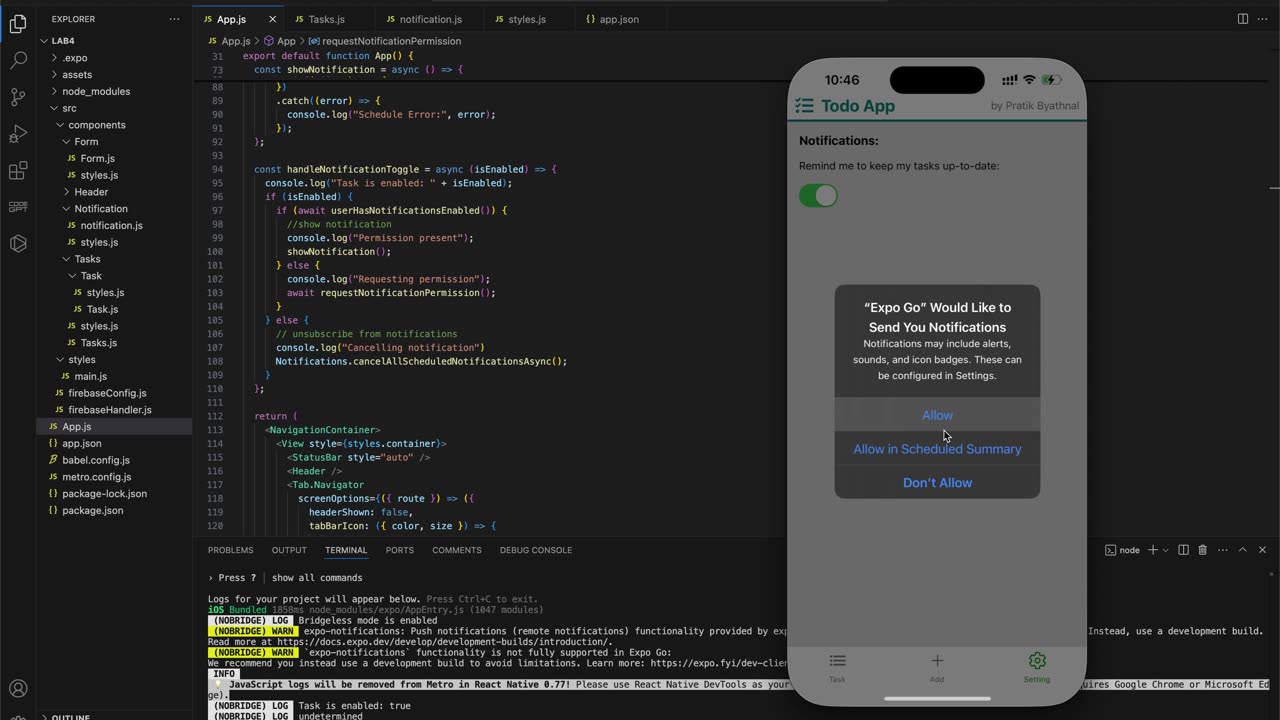The image size is (1280, 720).
Task: Click the new terminal plus icon
Action: click(1152, 550)
